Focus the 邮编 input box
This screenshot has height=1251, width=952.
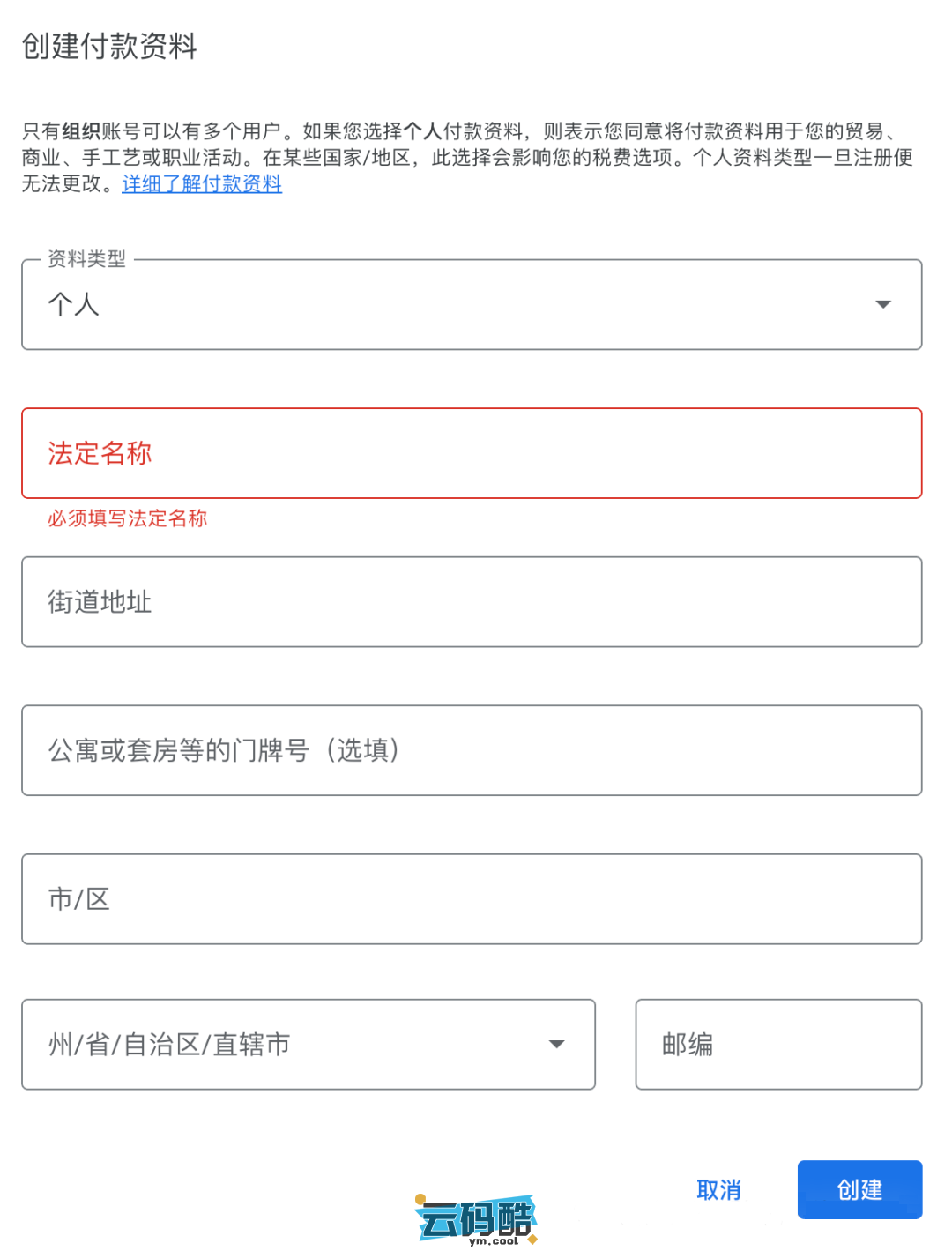778,1045
